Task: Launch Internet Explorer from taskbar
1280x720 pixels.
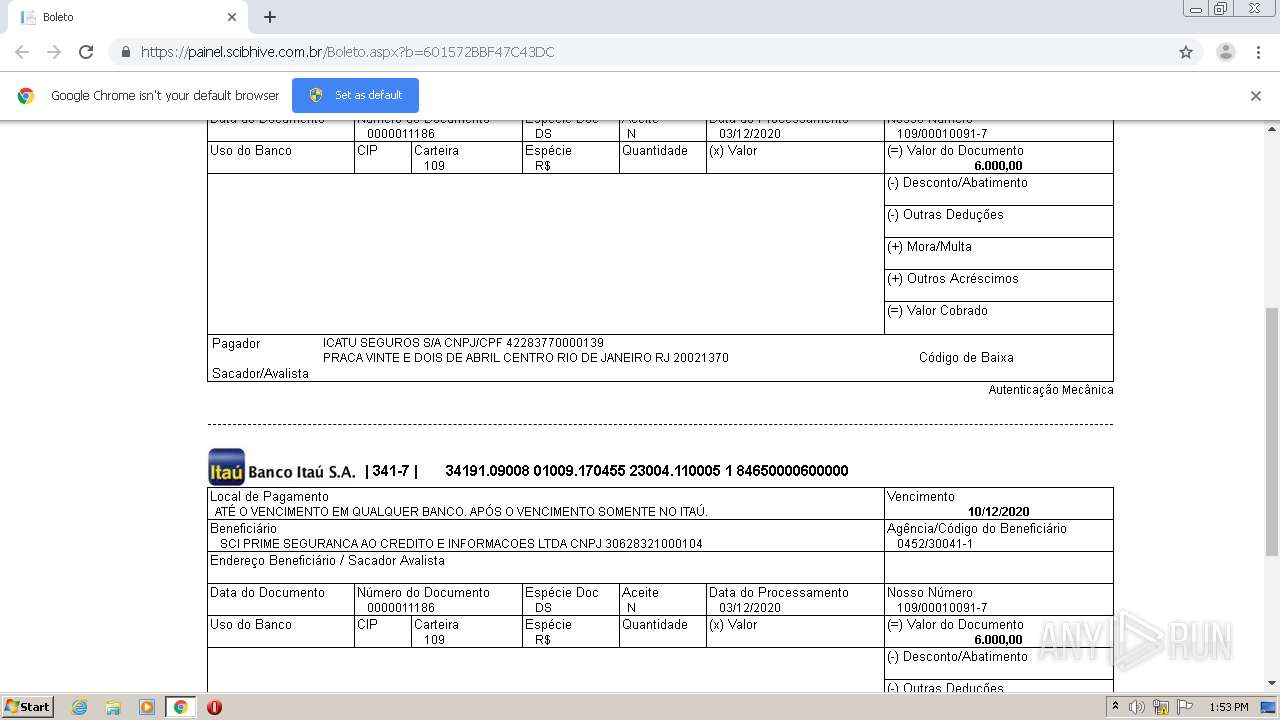Action: coord(79,707)
